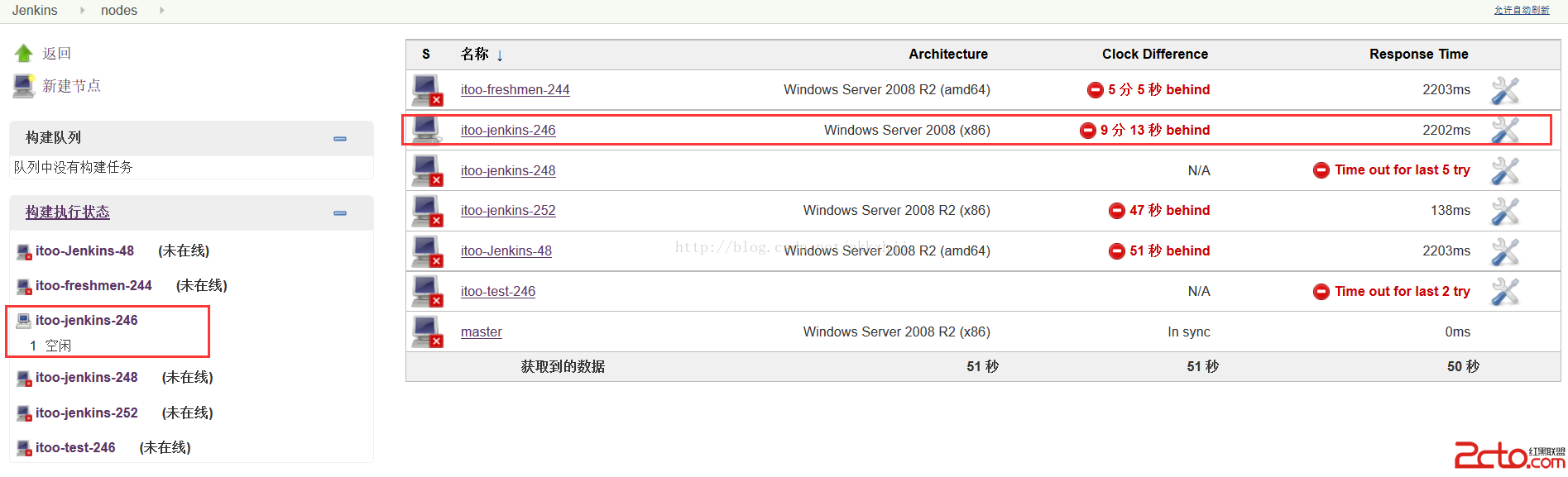The height and width of the screenshot is (477, 1568).
Task: Click the nodes breadcrumb
Action: [x=119, y=10]
